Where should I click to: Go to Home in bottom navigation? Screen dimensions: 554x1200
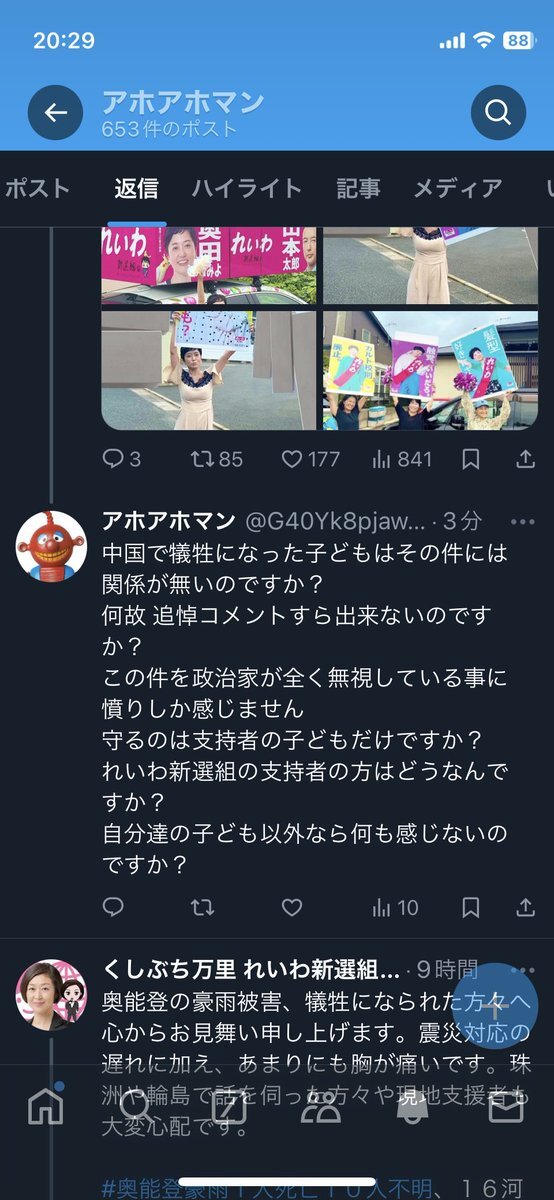click(45, 1105)
